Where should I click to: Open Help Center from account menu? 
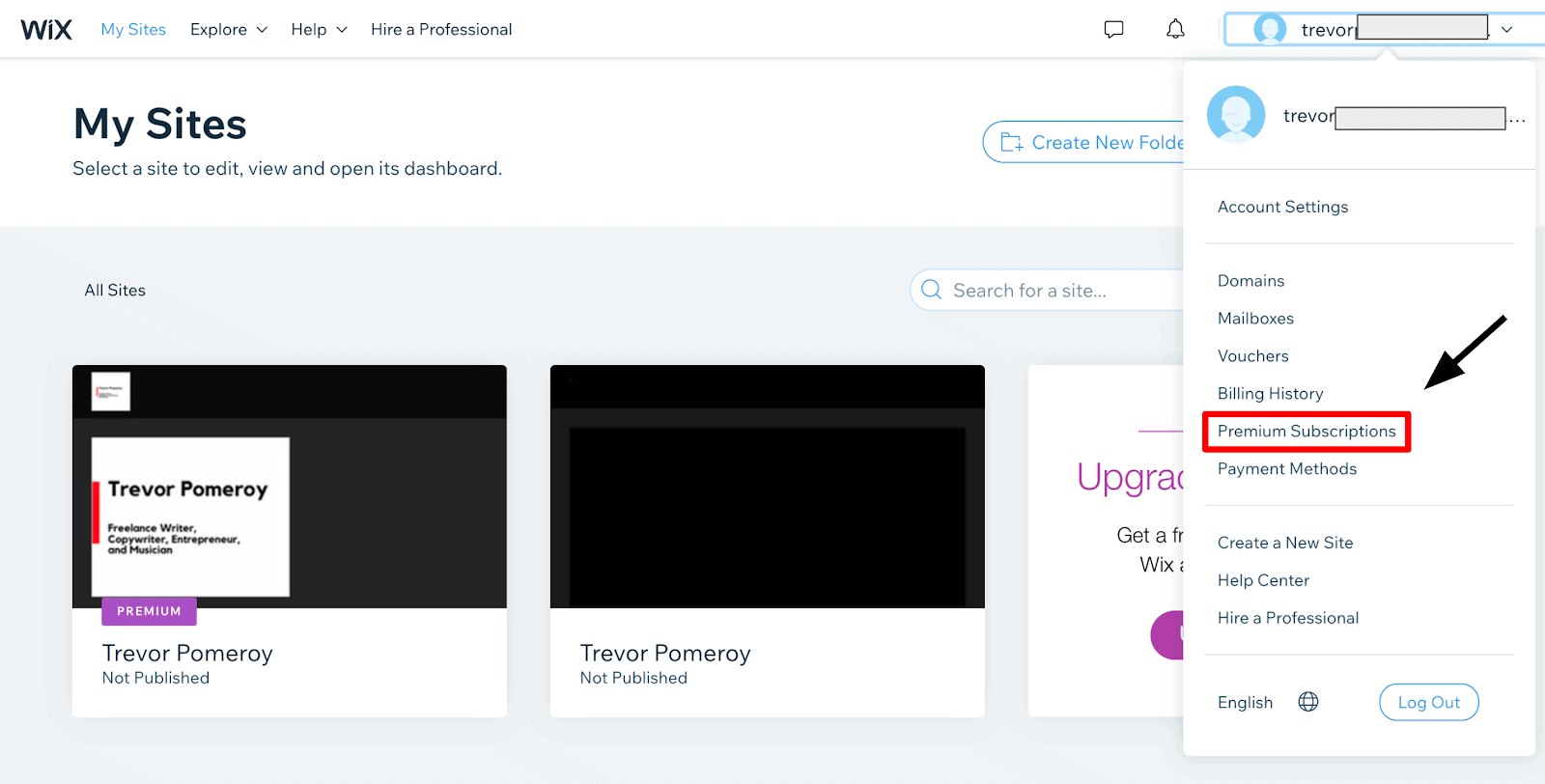point(1263,580)
